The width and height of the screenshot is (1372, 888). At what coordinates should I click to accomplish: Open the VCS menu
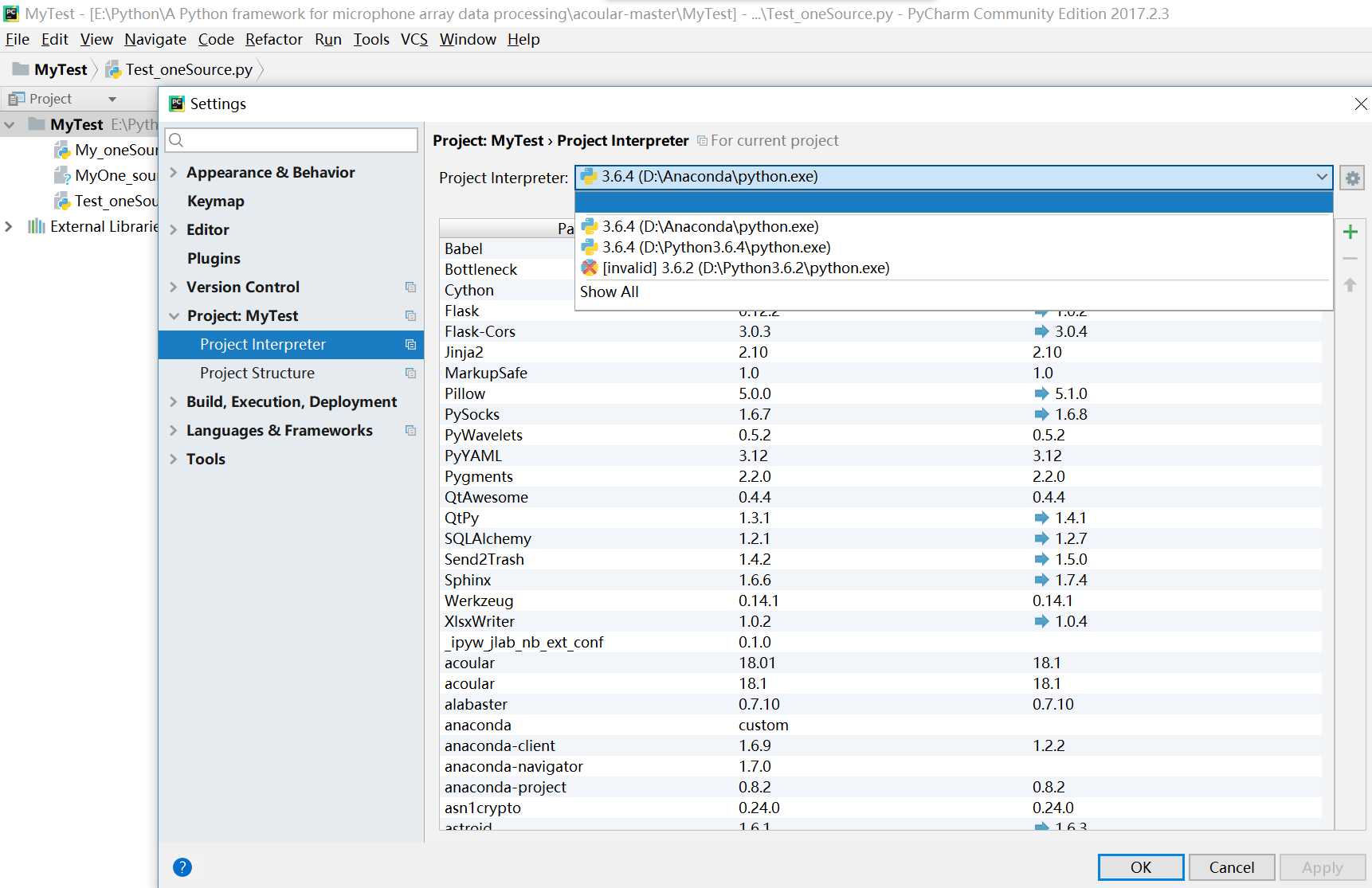414,39
